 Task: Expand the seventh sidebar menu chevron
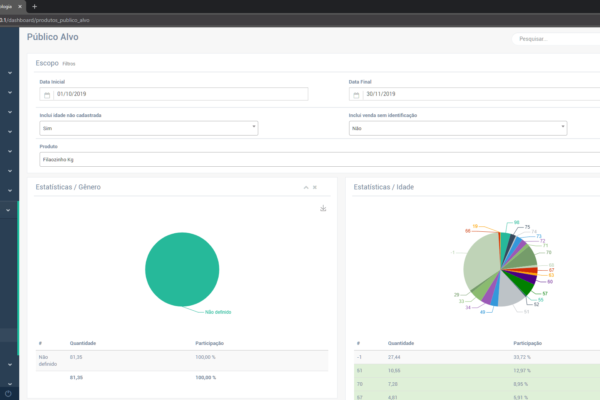(10, 191)
